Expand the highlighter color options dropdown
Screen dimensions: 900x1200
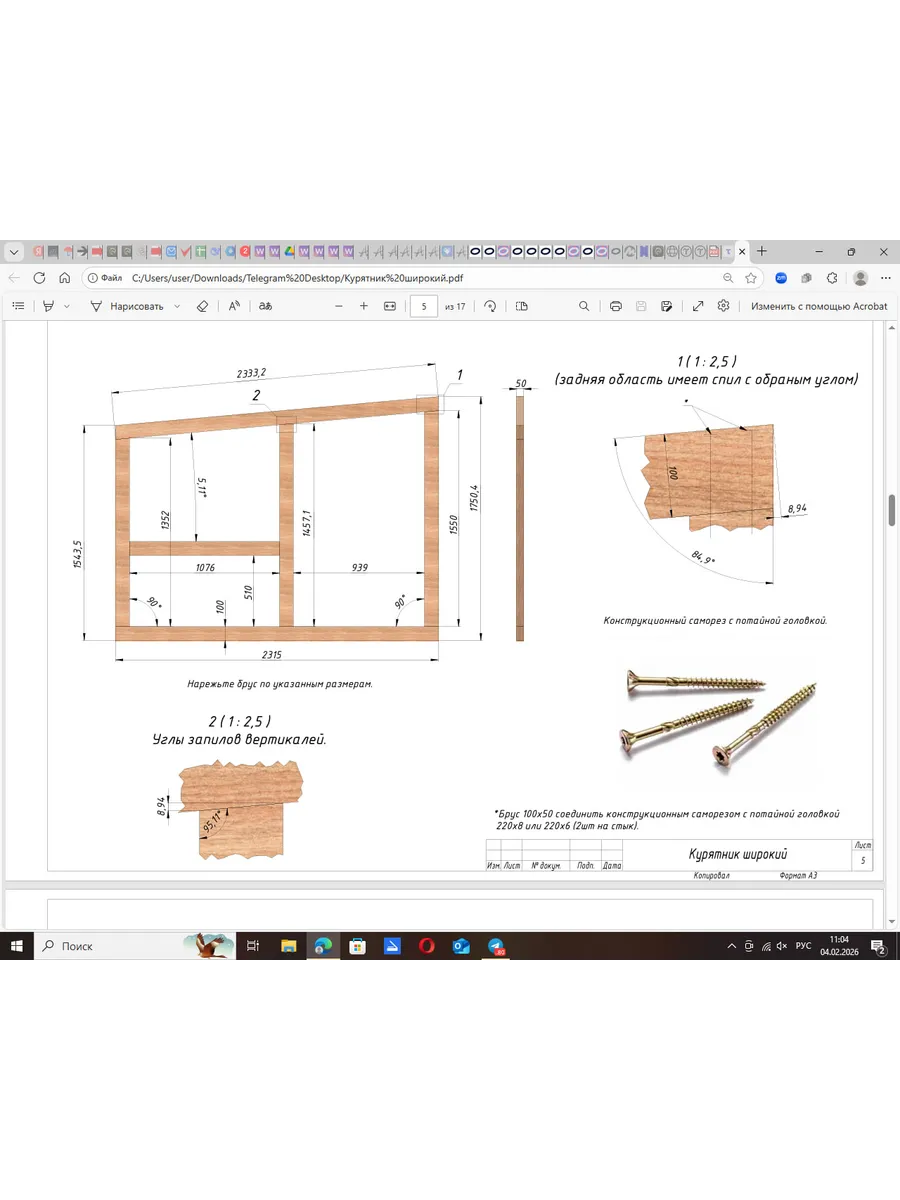(67, 306)
